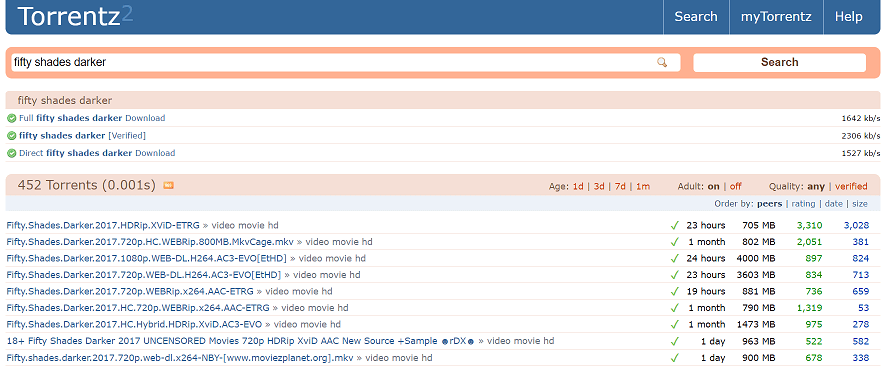Click the Search button beside query field

tap(779, 63)
